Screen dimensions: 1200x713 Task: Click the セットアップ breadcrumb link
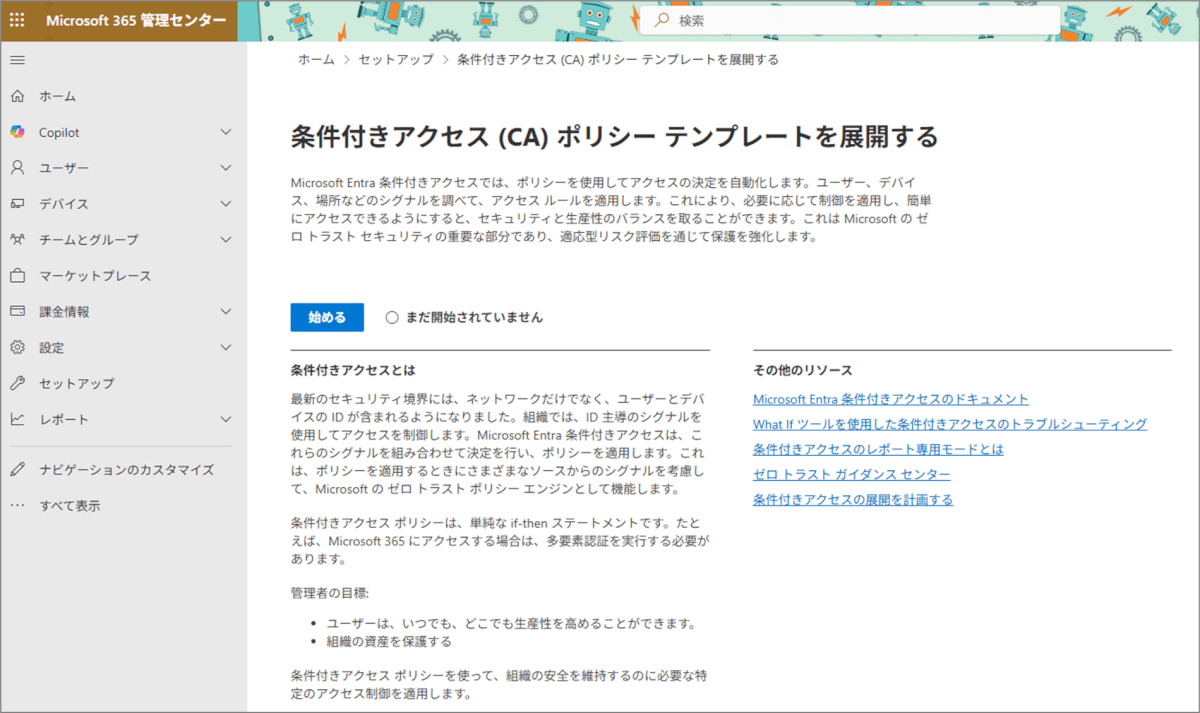pyautogui.click(x=396, y=60)
